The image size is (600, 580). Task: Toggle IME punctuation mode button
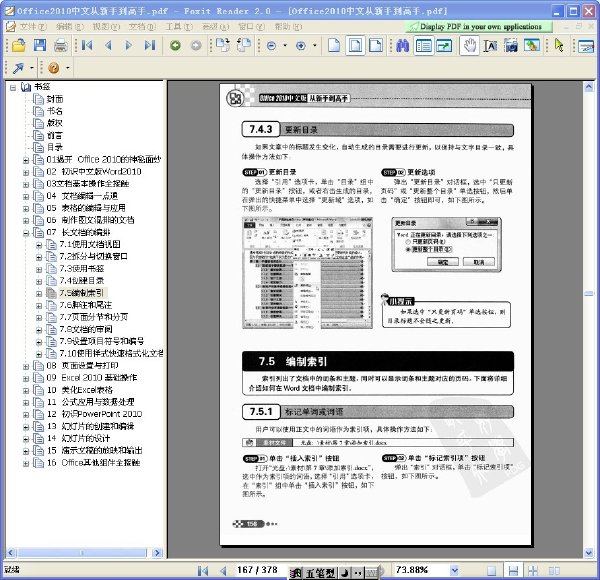coord(358,573)
